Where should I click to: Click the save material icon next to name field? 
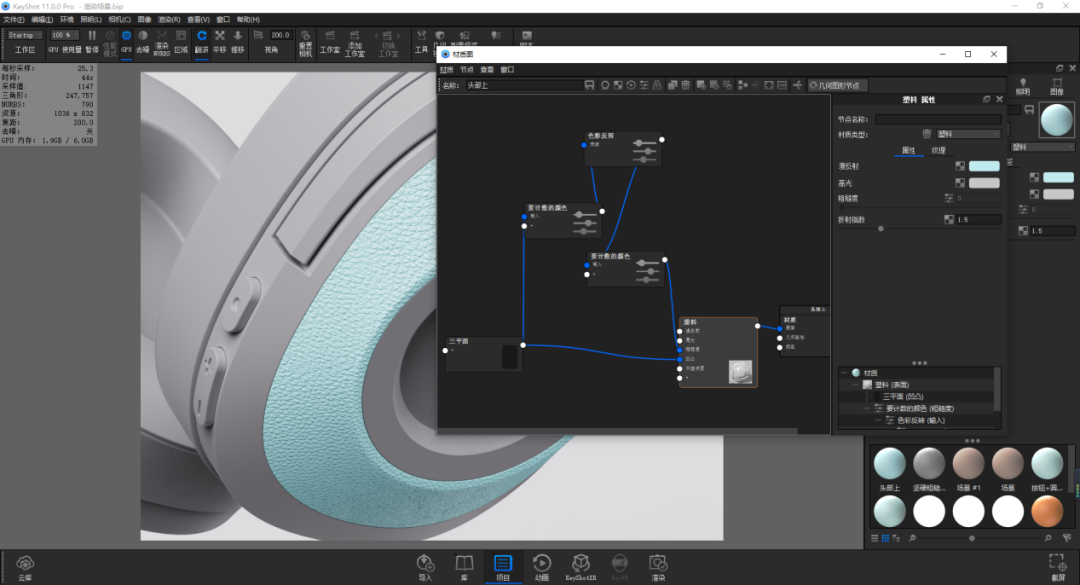point(590,85)
